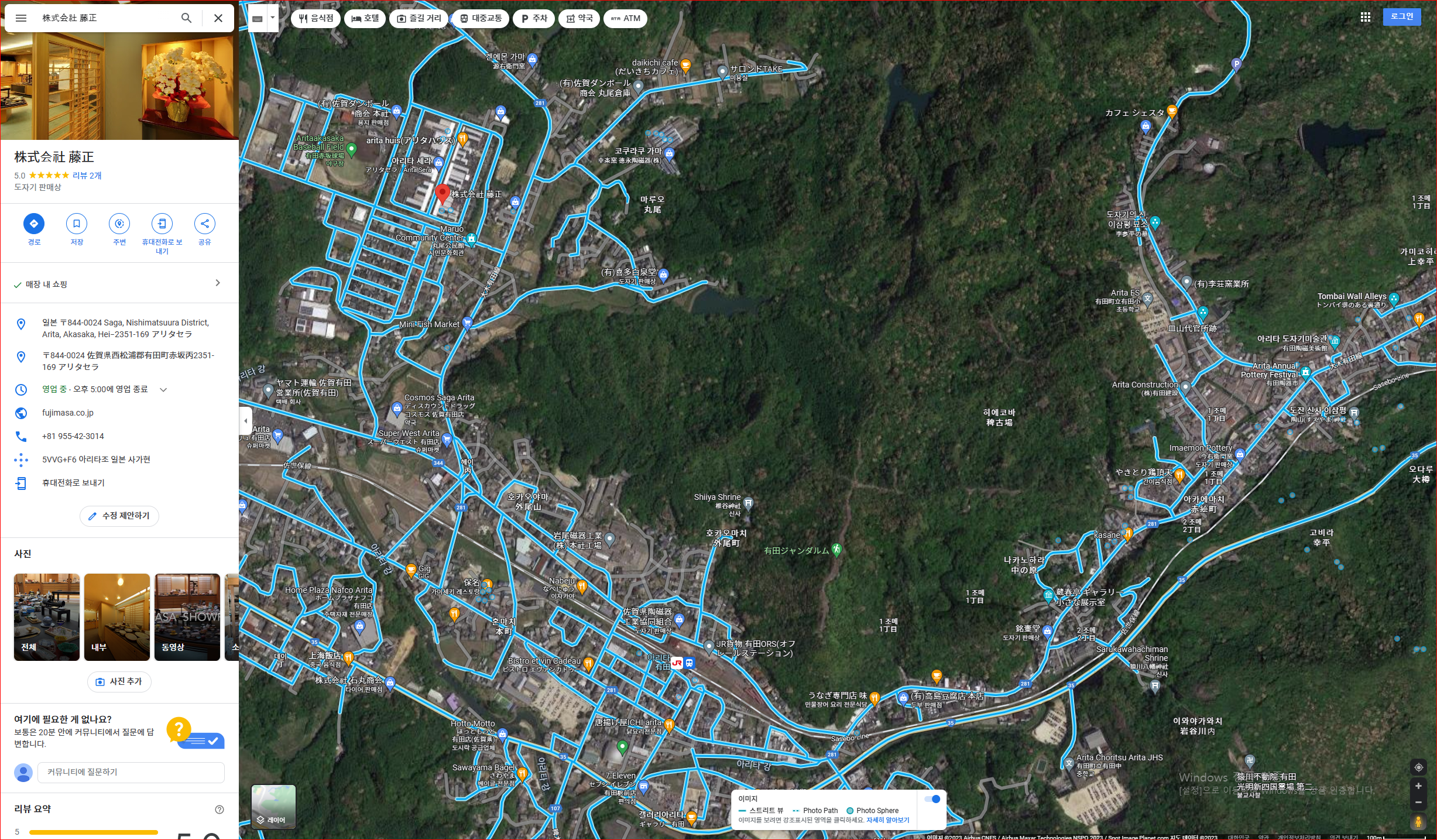Click the Pegman Street View icon

pyautogui.click(x=1418, y=822)
